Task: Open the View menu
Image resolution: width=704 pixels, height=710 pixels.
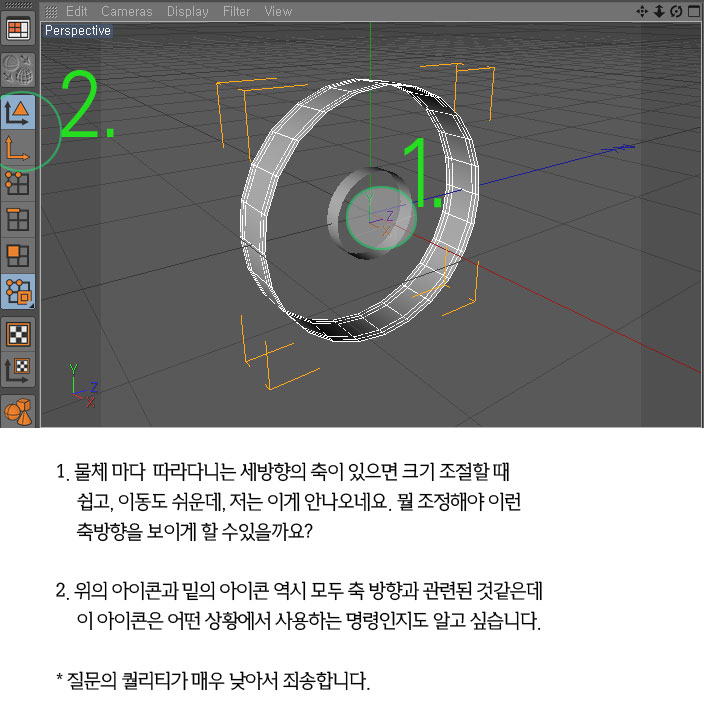Action: 278,11
